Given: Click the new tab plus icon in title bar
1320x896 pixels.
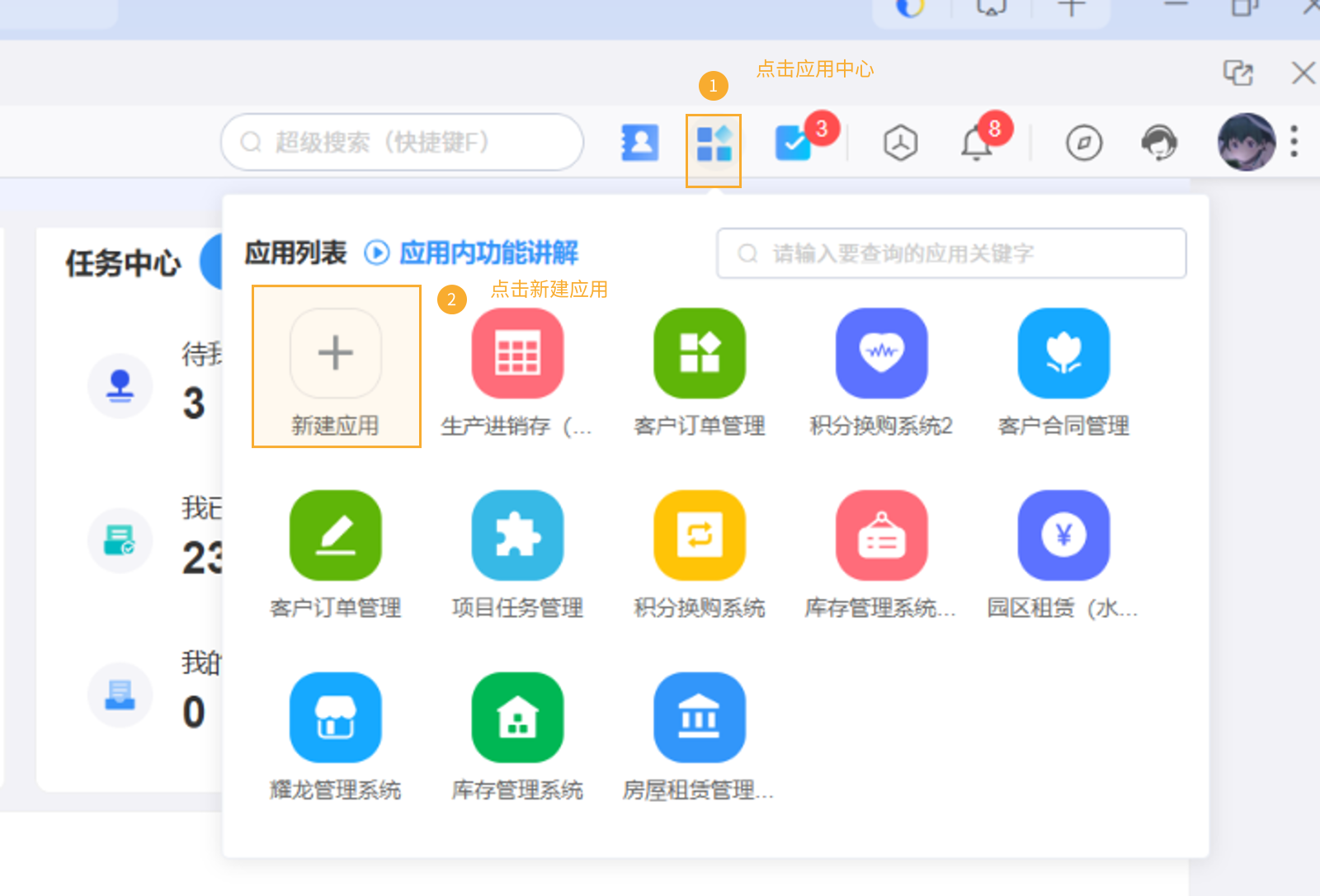Looking at the screenshot, I should [x=1072, y=7].
